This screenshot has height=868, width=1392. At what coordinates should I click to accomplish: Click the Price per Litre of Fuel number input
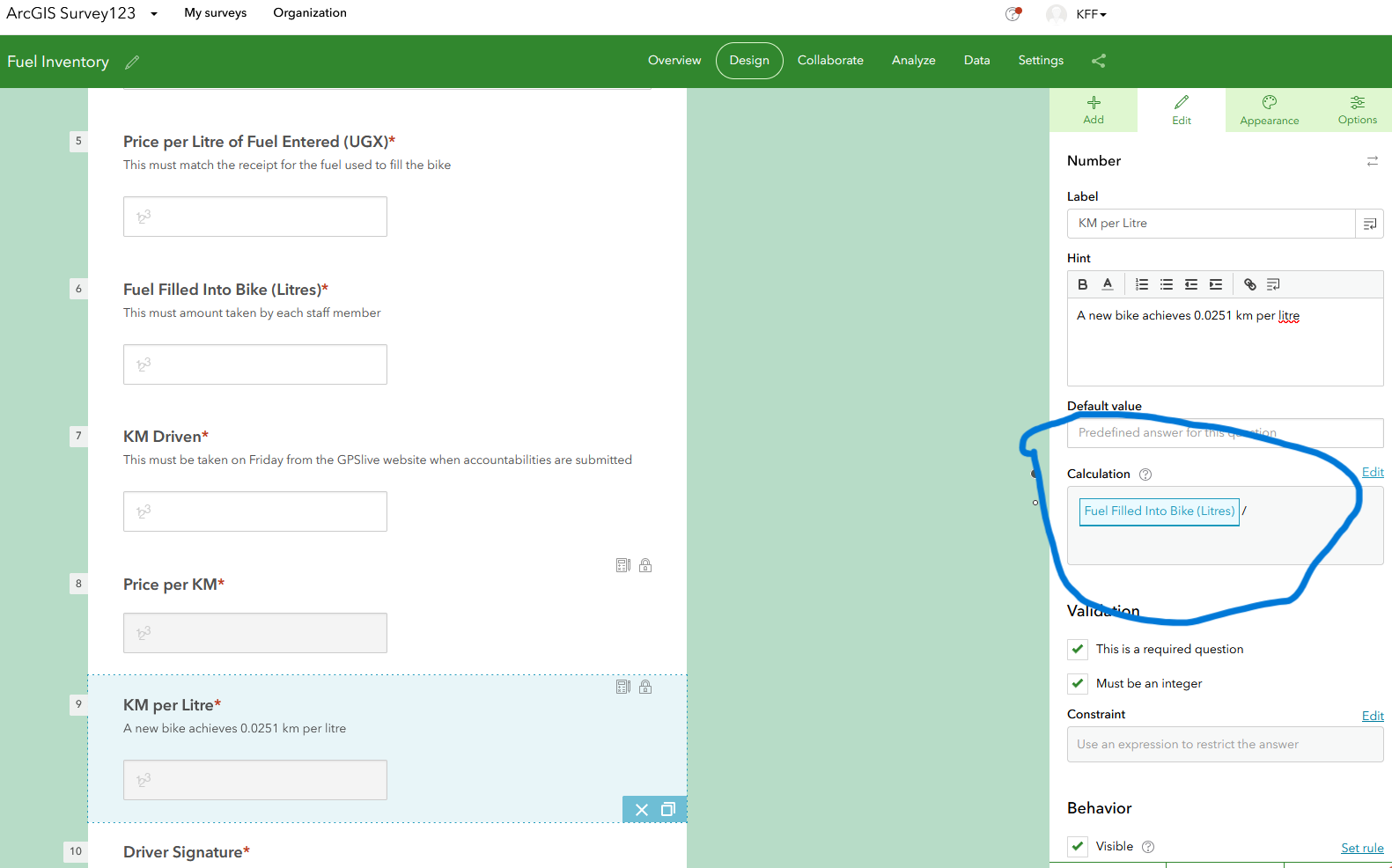coord(255,217)
